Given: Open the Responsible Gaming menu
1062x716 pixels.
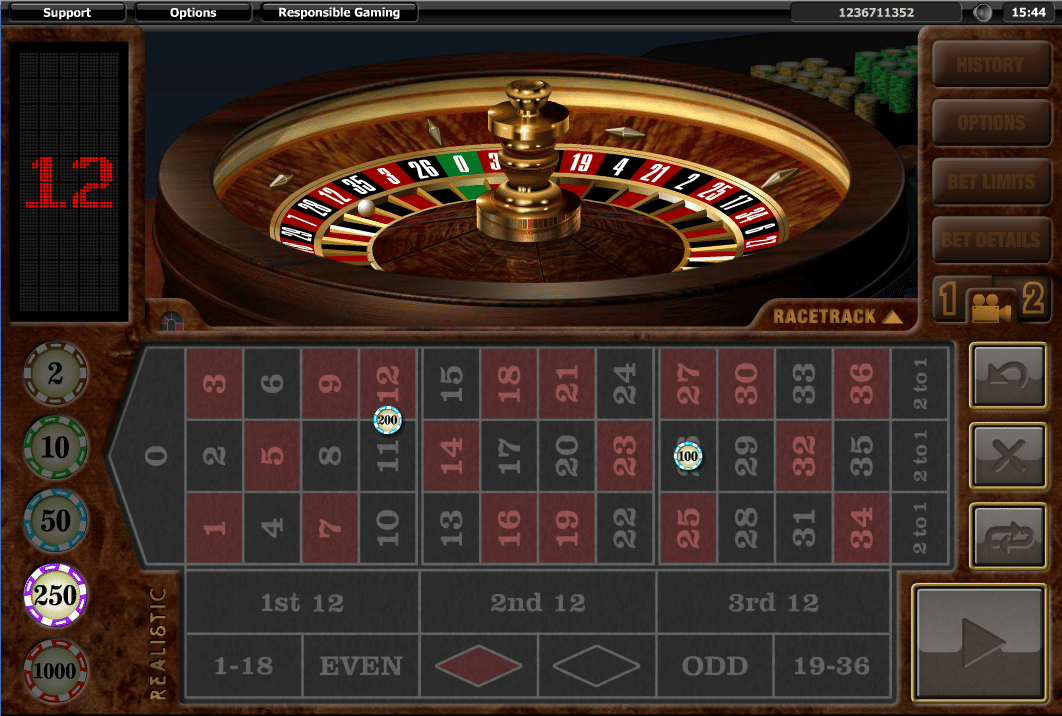Looking at the screenshot, I should click(339, 12).
